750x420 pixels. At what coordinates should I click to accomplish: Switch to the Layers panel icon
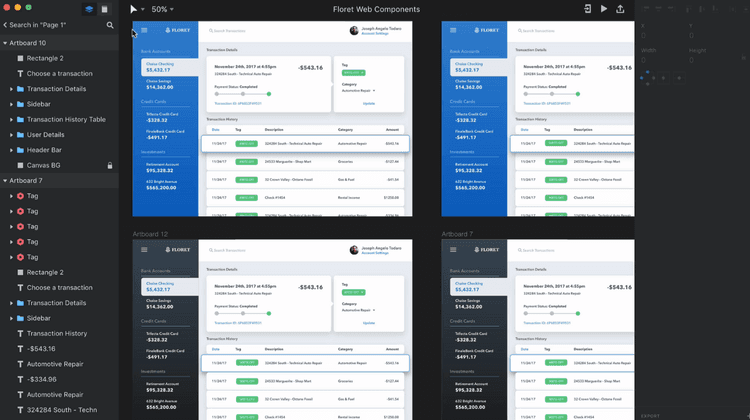click(89, 9)
